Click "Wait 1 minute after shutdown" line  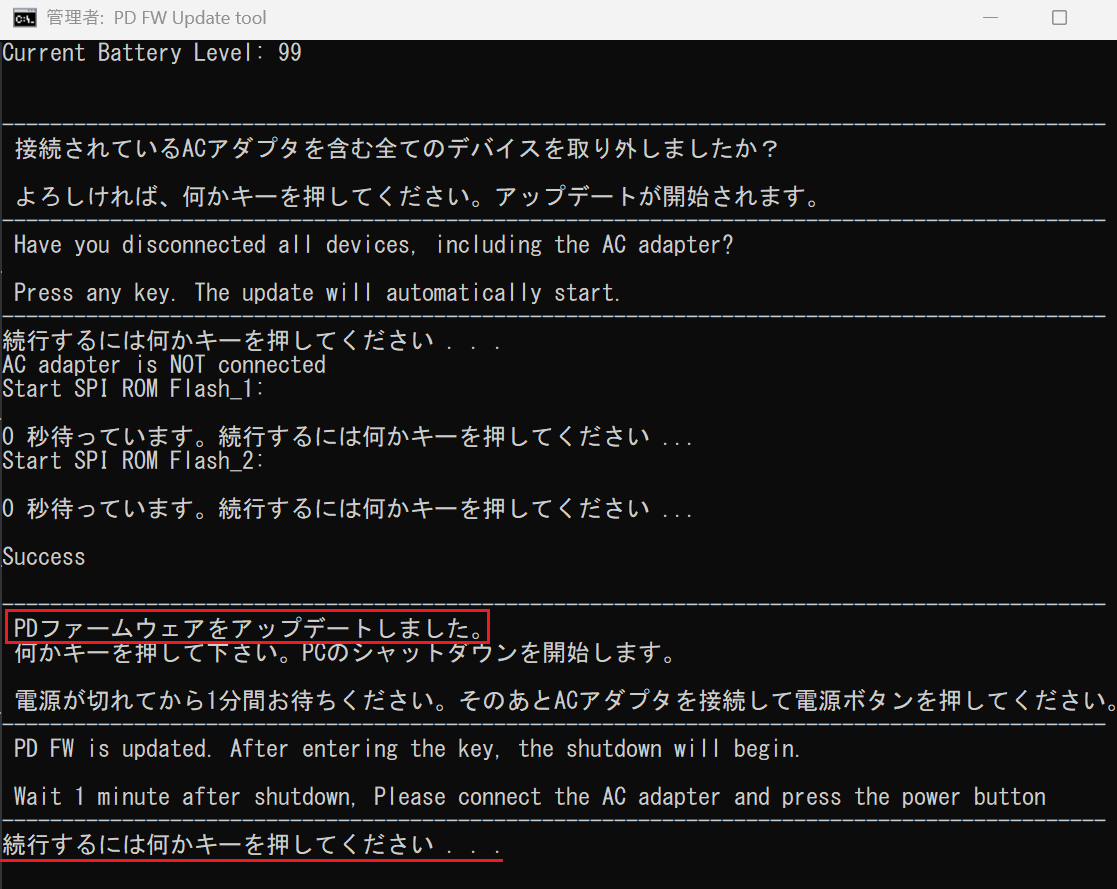[529, 797]
